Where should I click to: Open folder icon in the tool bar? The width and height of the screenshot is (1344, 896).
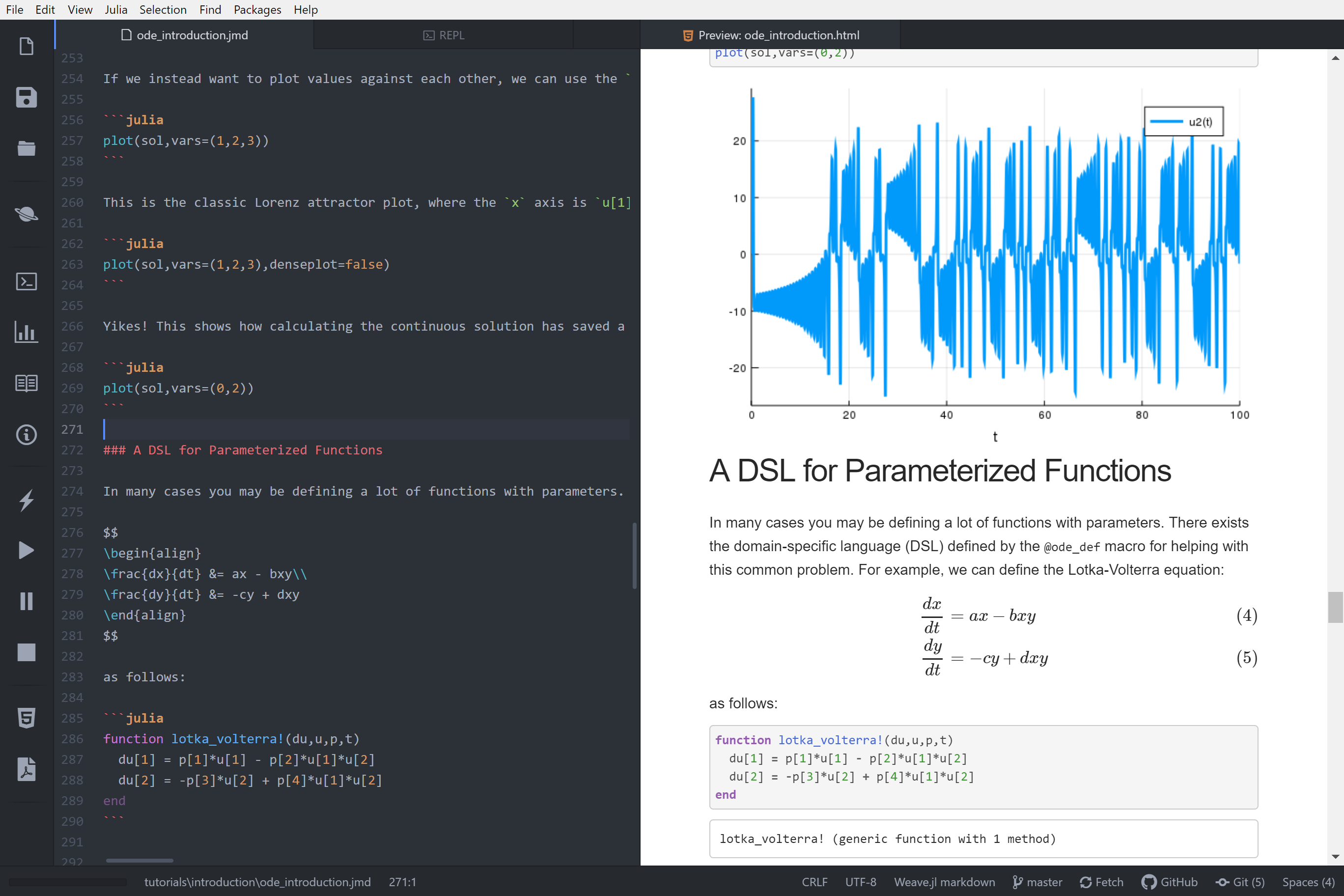pyautogui.click(x=27, y=148)
